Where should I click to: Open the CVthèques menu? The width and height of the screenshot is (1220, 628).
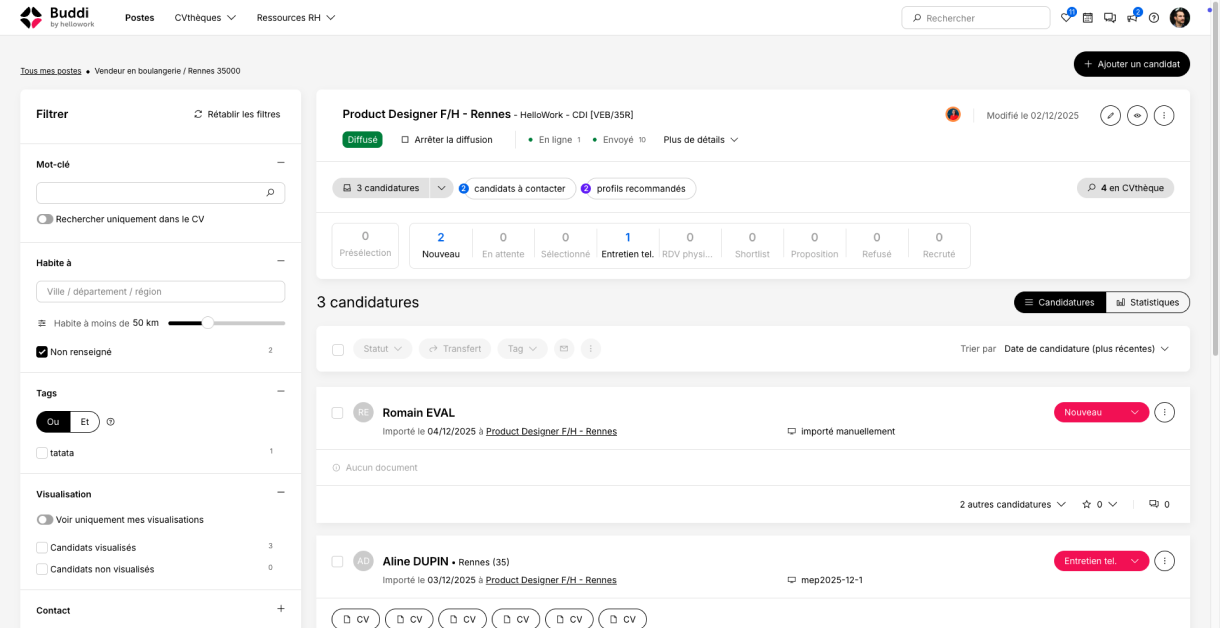[x=205, y=18]
